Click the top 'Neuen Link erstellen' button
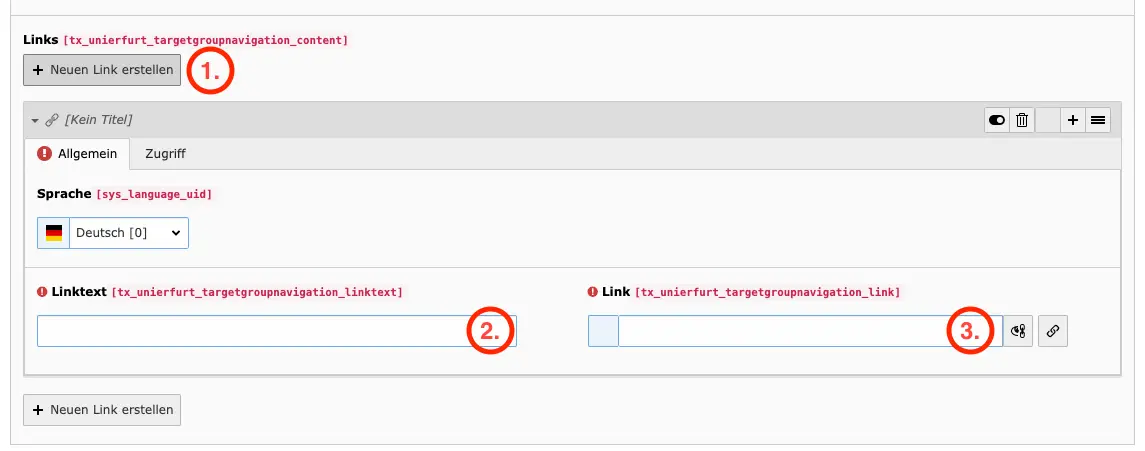1145x451 pixels. click(x=101, y=70)
